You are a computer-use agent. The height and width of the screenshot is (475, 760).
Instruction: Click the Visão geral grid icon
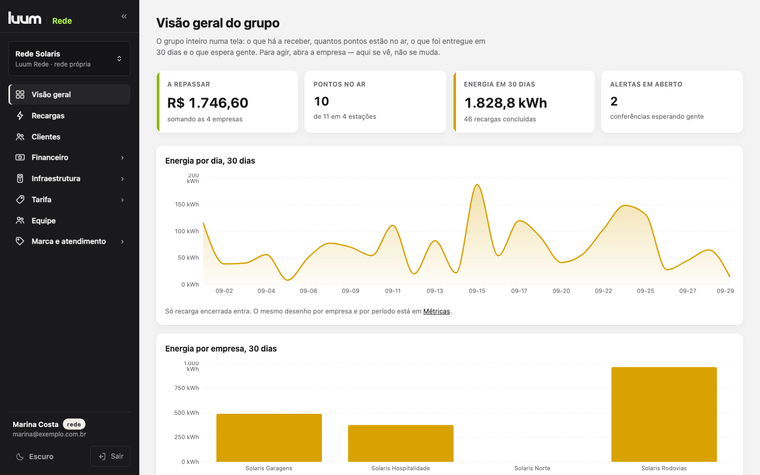tap(20, 95)
